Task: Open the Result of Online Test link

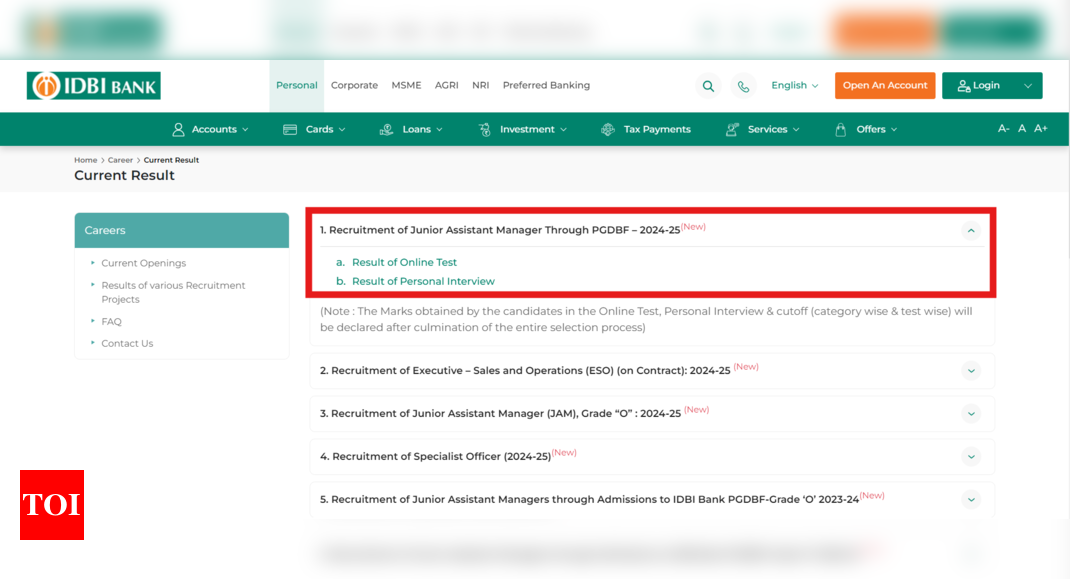Action: click(404, 262)
